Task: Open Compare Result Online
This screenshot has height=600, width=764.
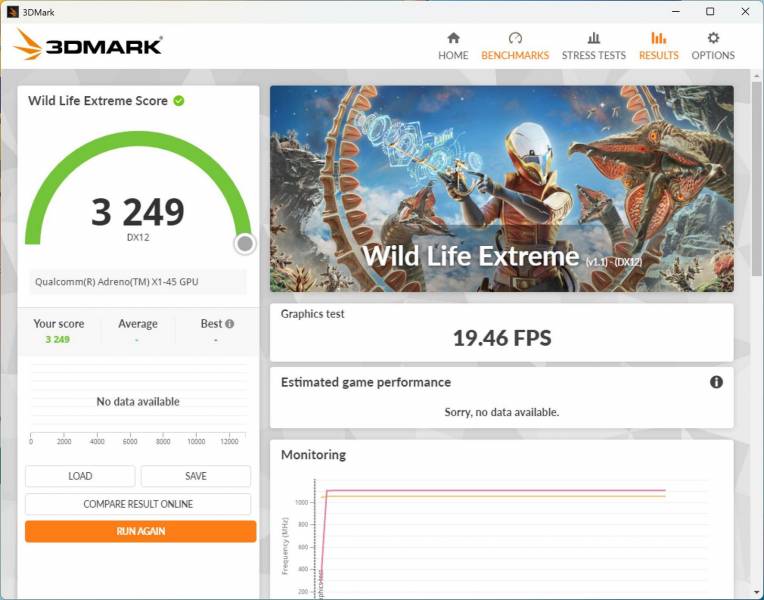Action: 138,504
